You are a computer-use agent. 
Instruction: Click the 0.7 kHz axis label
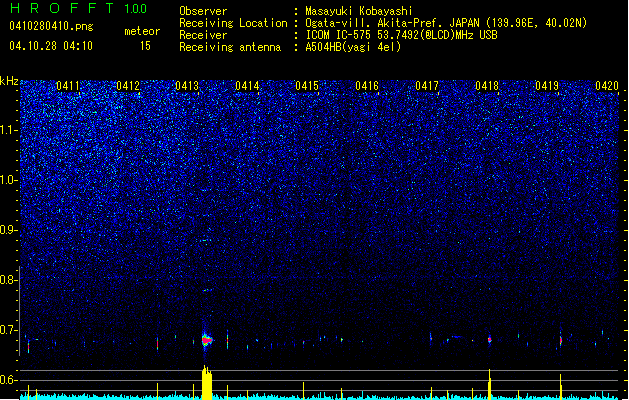[8, 330]
